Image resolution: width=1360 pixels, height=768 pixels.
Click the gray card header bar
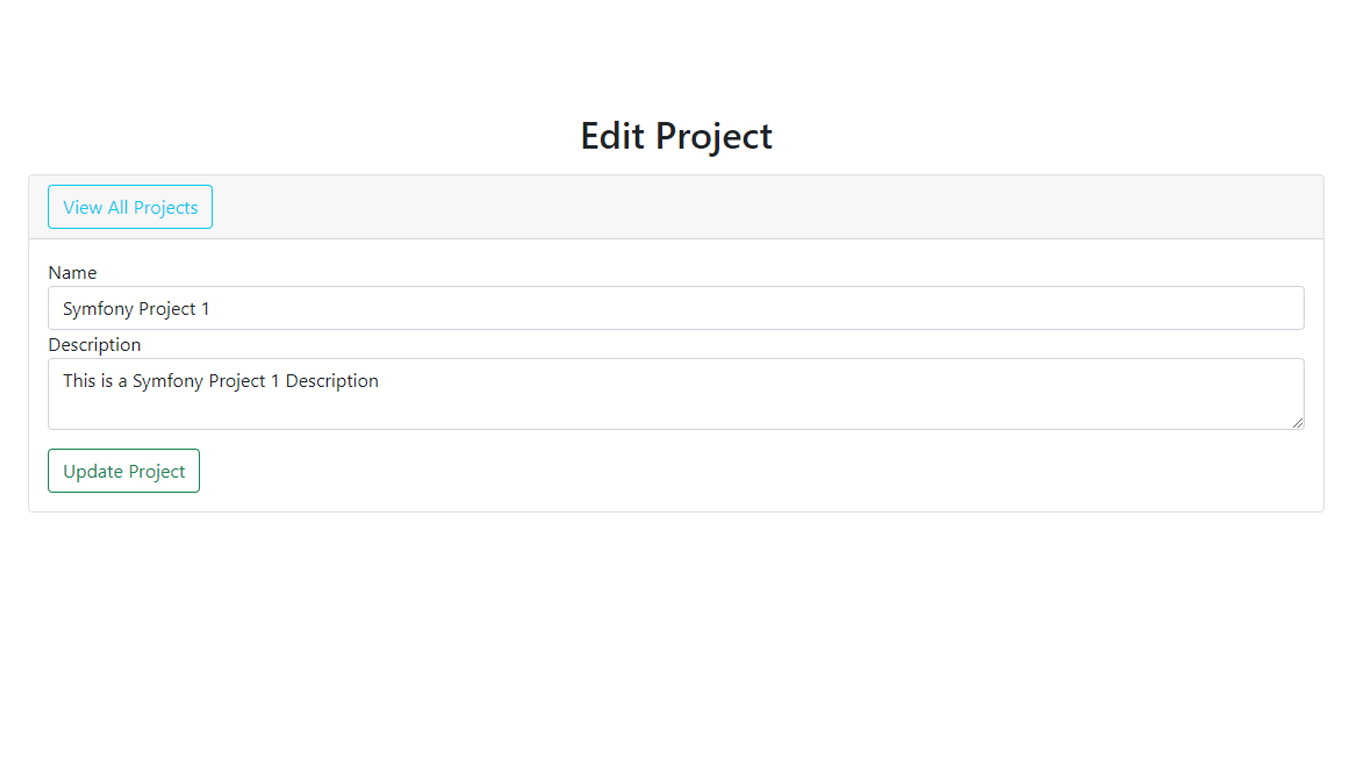coord(676,207)
